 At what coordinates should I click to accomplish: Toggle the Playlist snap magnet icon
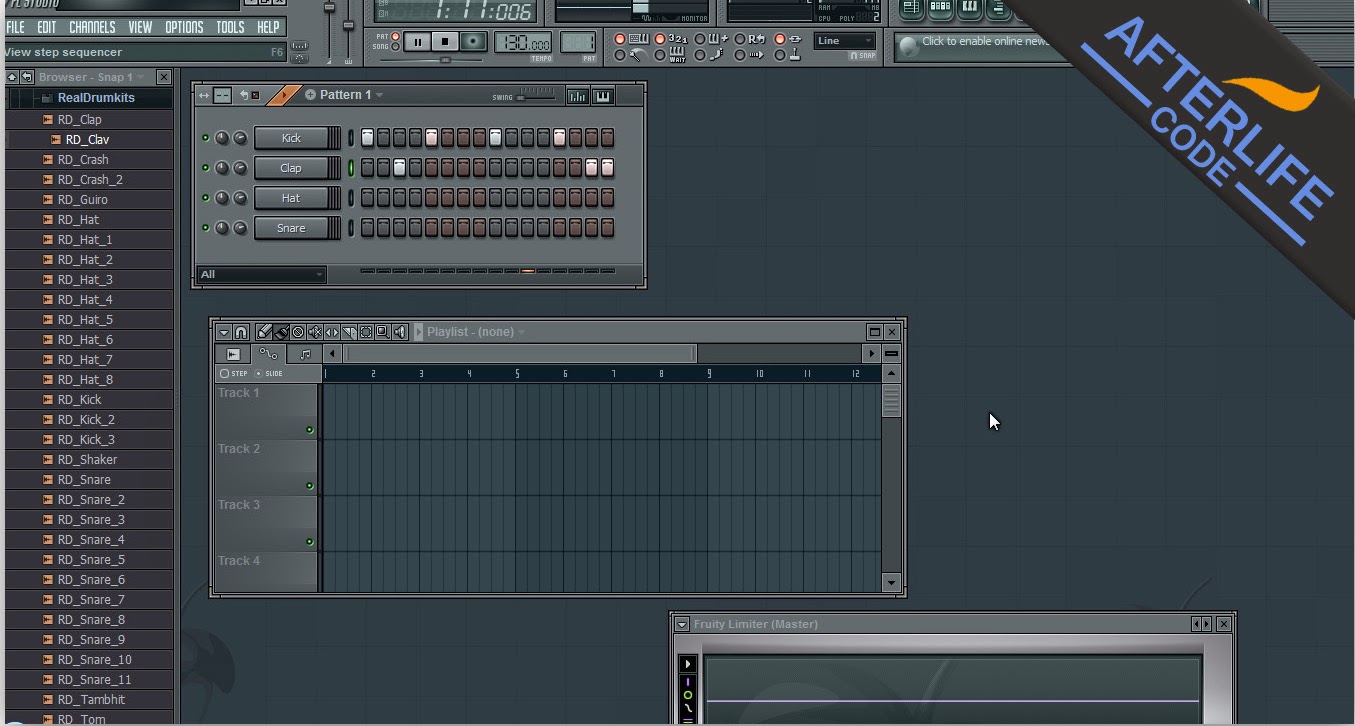tap(241, 332)
